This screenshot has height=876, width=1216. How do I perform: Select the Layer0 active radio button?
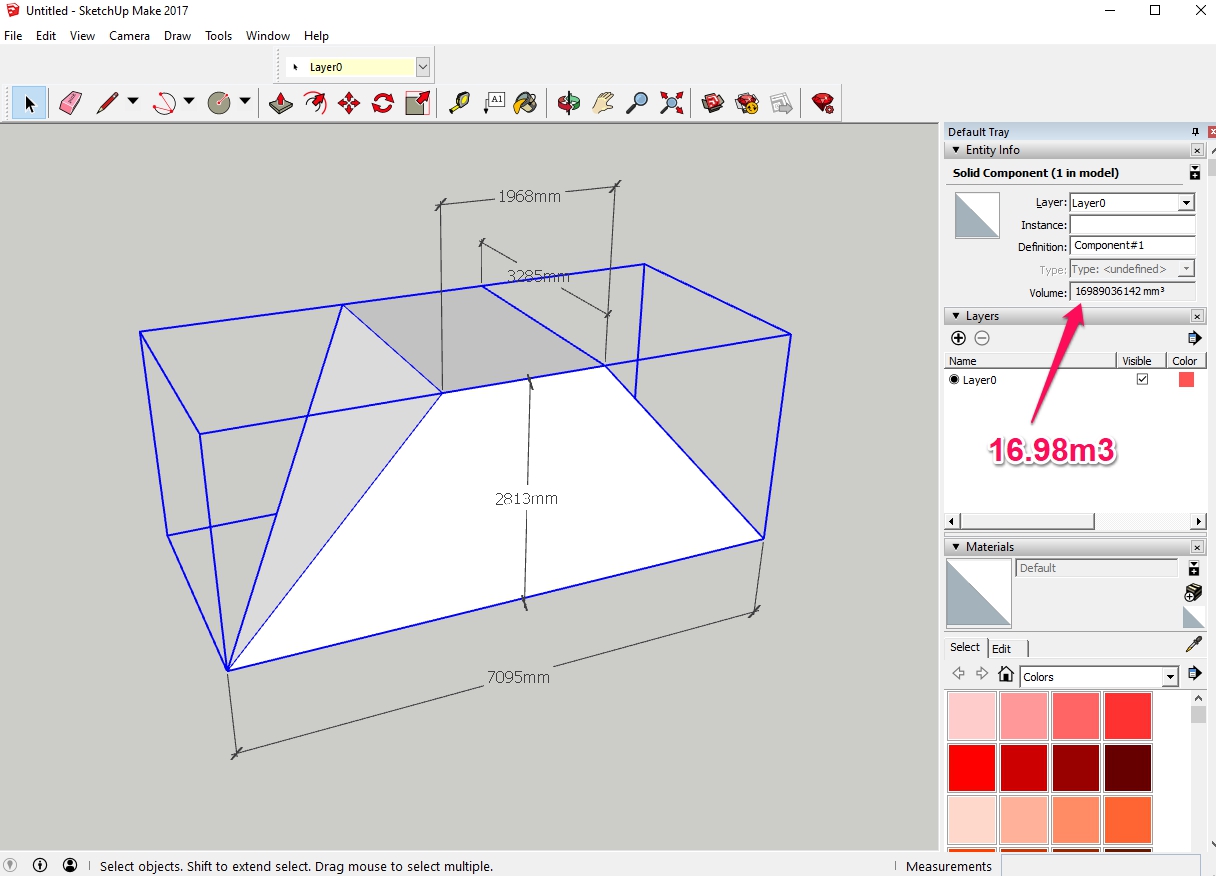954,380
